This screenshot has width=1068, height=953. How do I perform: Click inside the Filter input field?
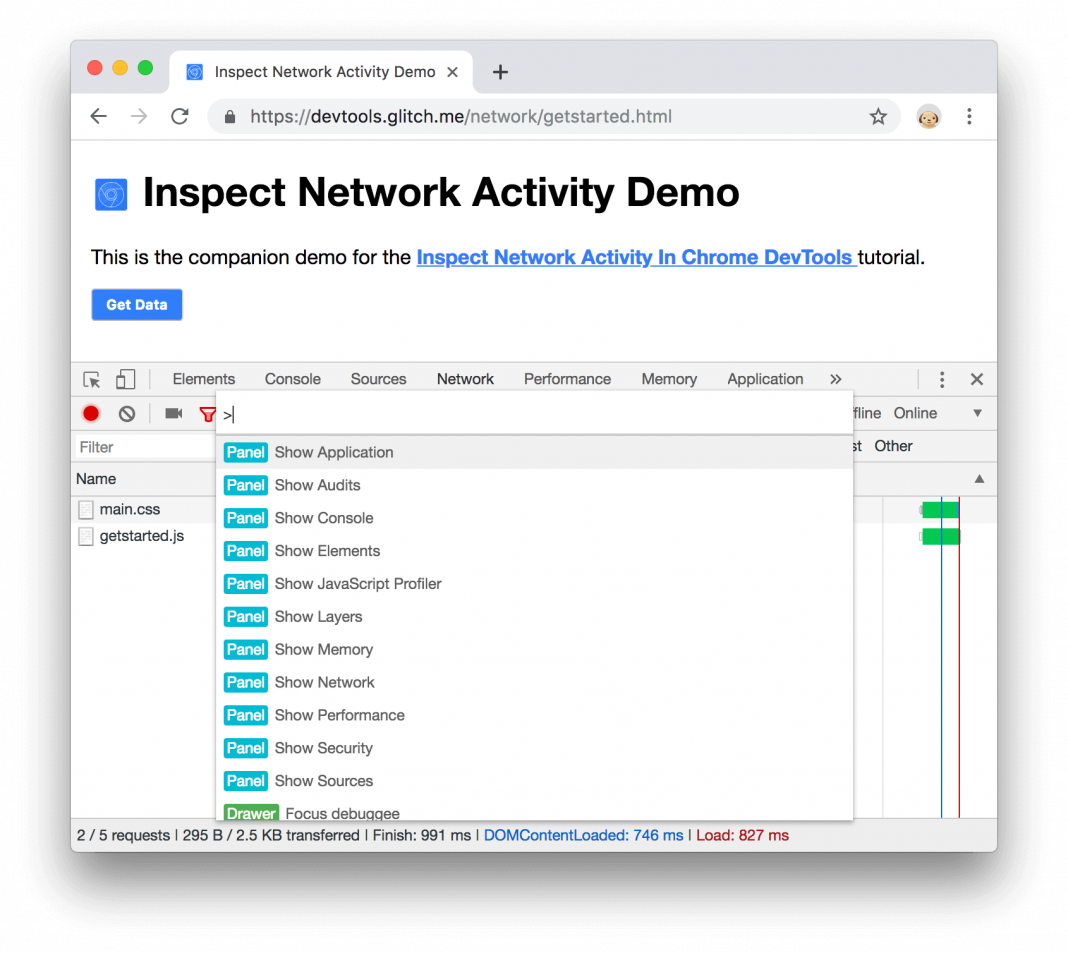click(140, 446)
